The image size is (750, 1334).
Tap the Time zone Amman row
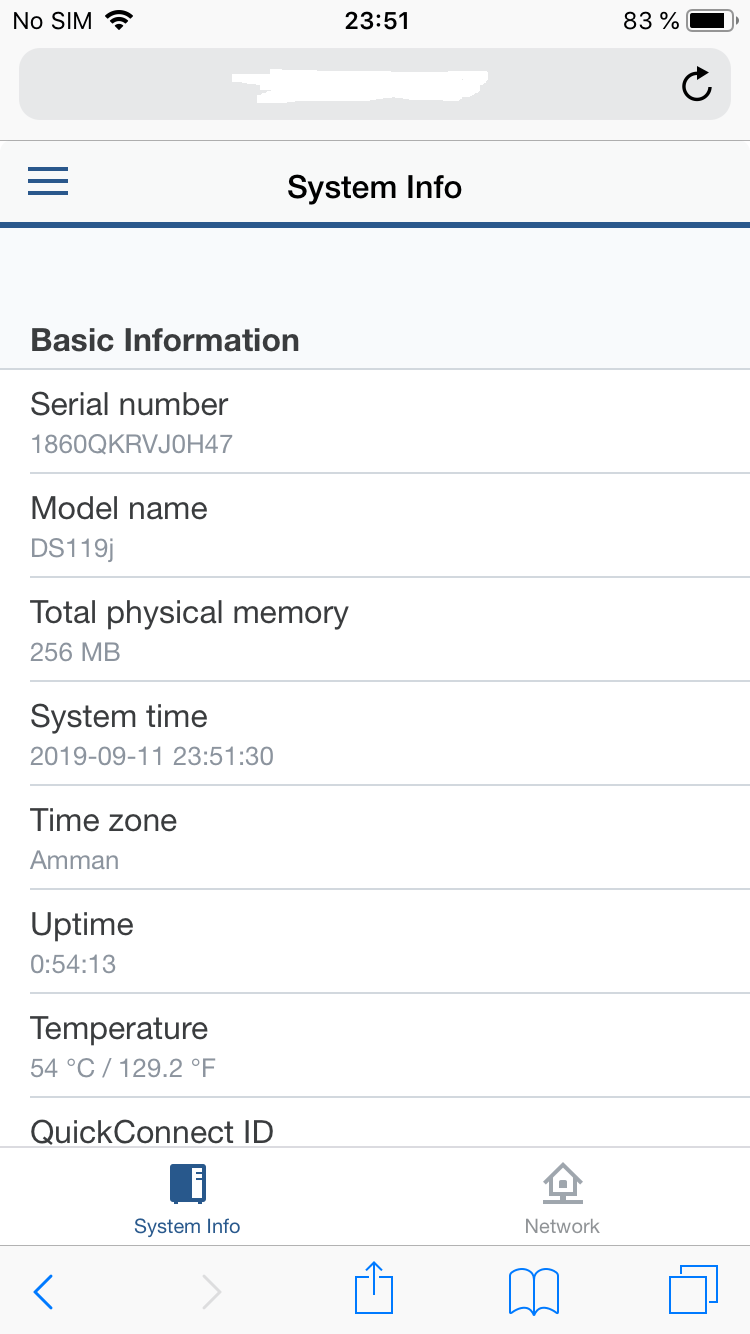point(375,838)
